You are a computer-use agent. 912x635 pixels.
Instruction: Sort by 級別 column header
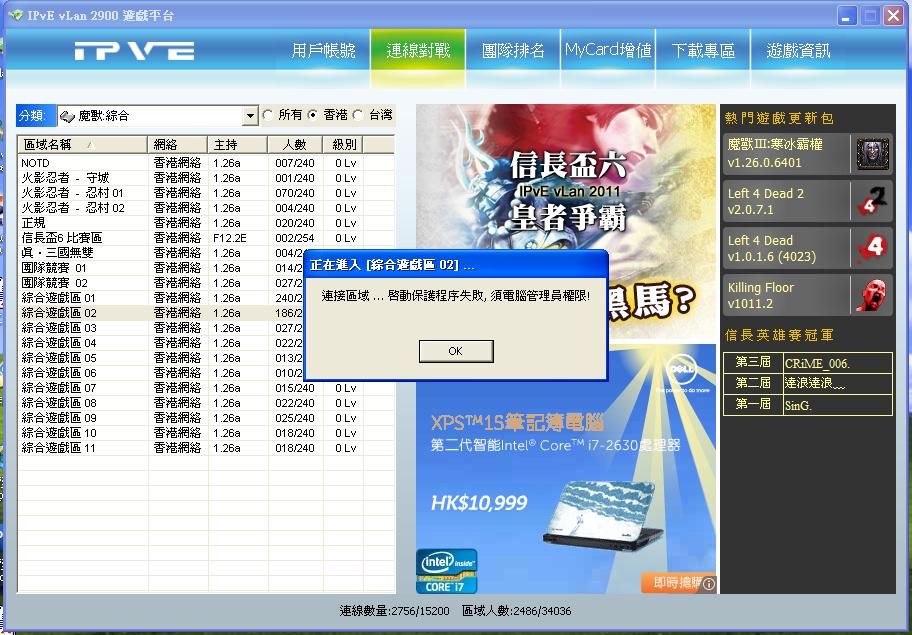(343, 145)
